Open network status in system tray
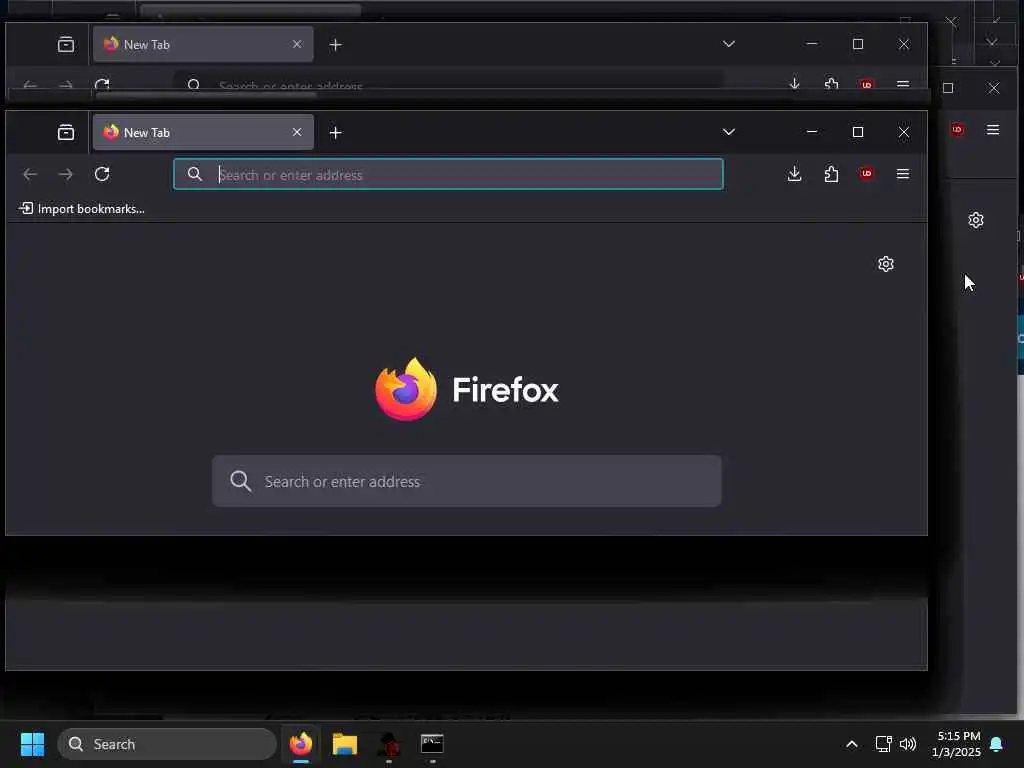Image resolution: width=1024 pixels, height=768 pixels. [883, 744]
